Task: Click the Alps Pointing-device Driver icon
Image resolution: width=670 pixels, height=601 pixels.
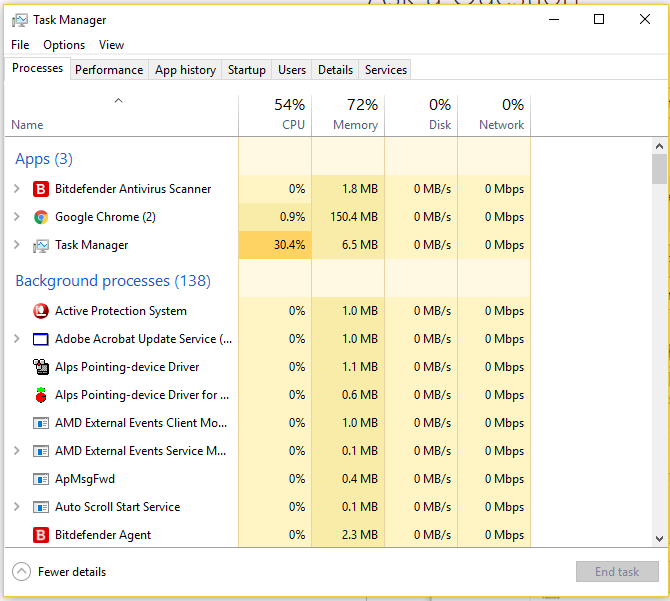Action: point(41,367)
